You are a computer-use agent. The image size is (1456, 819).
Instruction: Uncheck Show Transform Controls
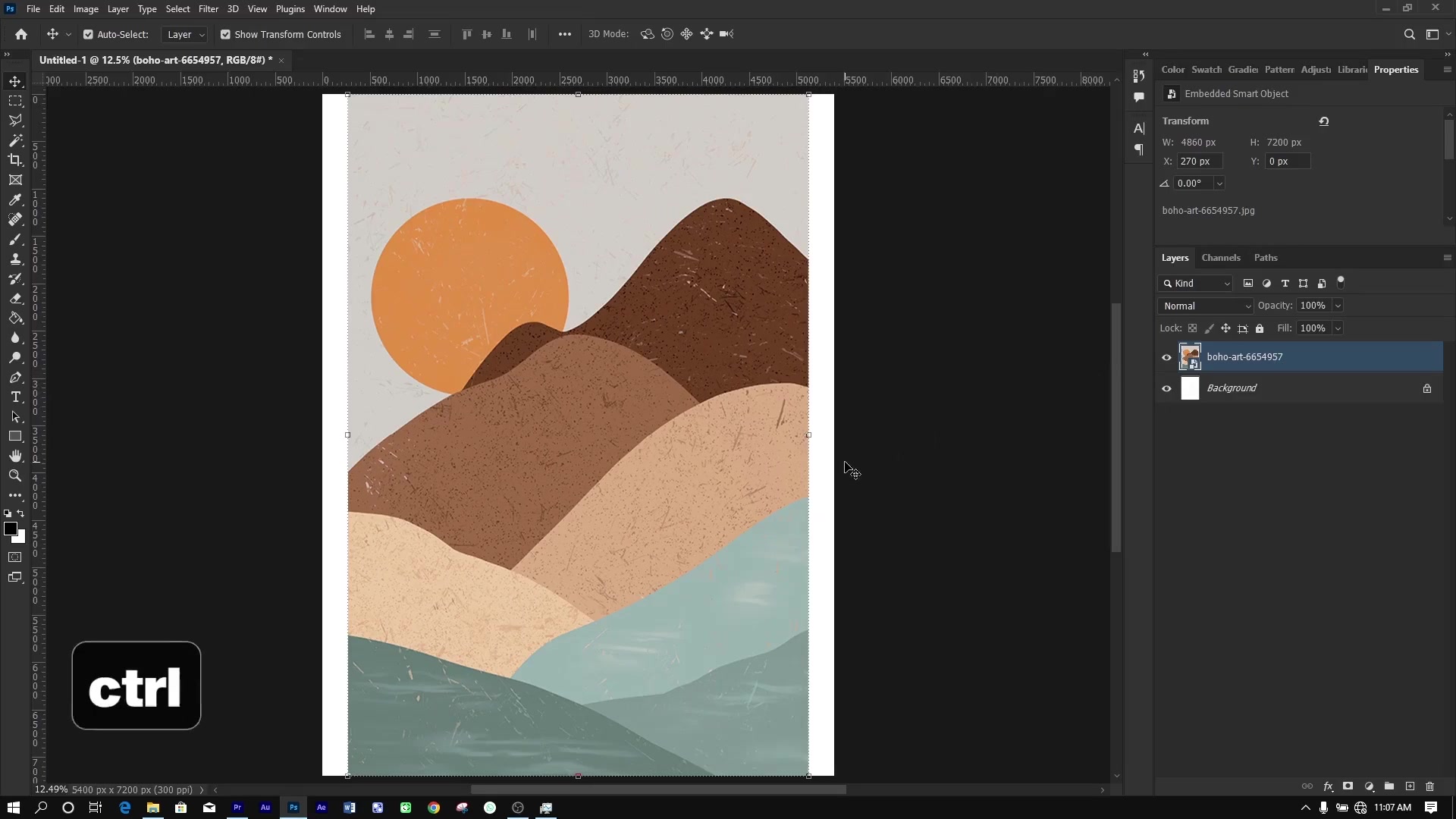(225, 34)
